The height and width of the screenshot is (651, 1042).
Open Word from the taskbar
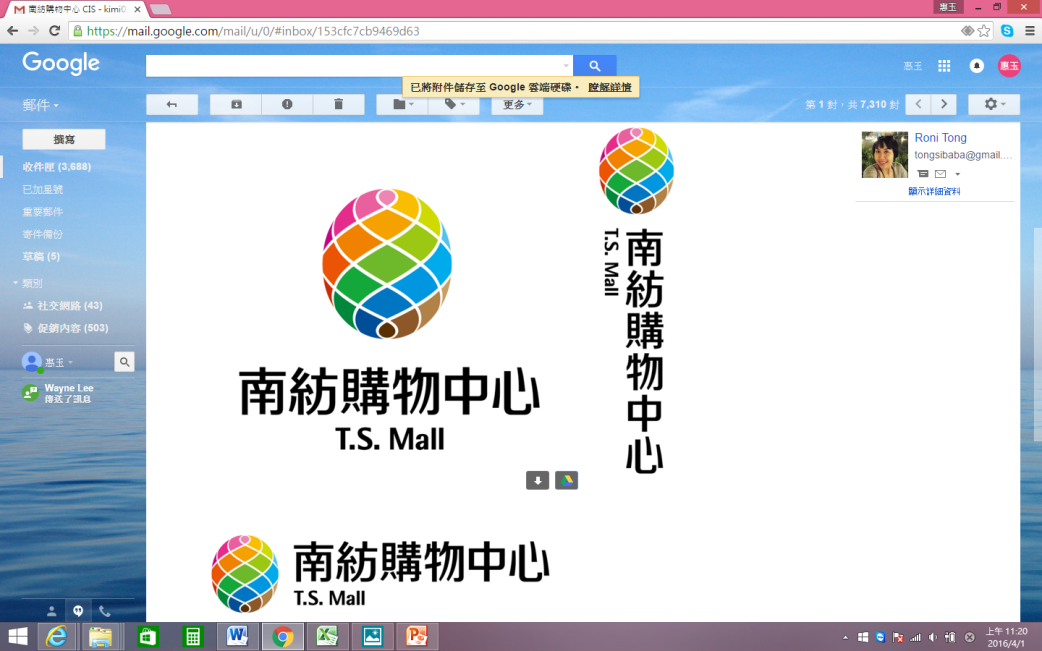click(237, 636)
